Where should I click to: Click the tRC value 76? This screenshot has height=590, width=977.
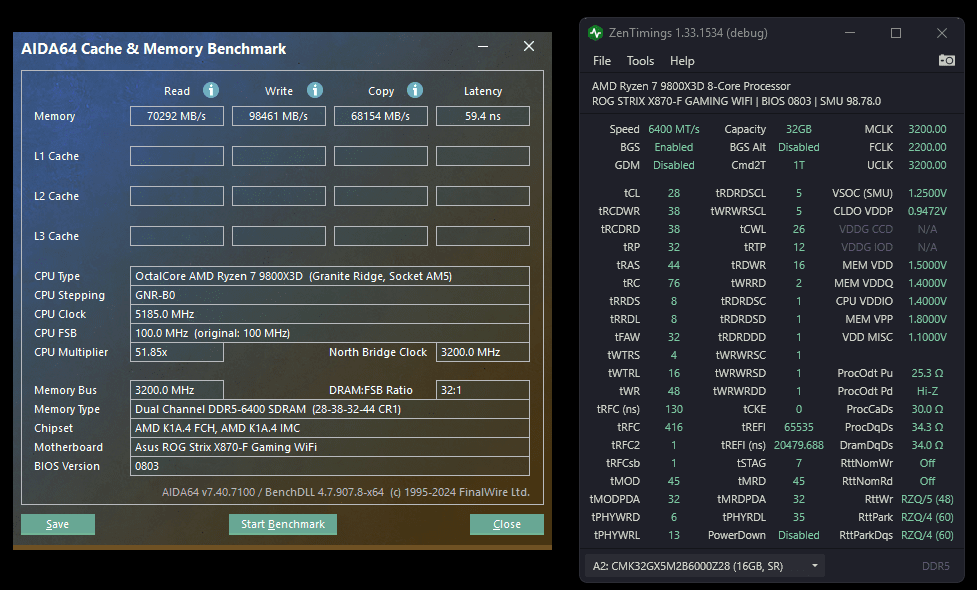(674, 283)
